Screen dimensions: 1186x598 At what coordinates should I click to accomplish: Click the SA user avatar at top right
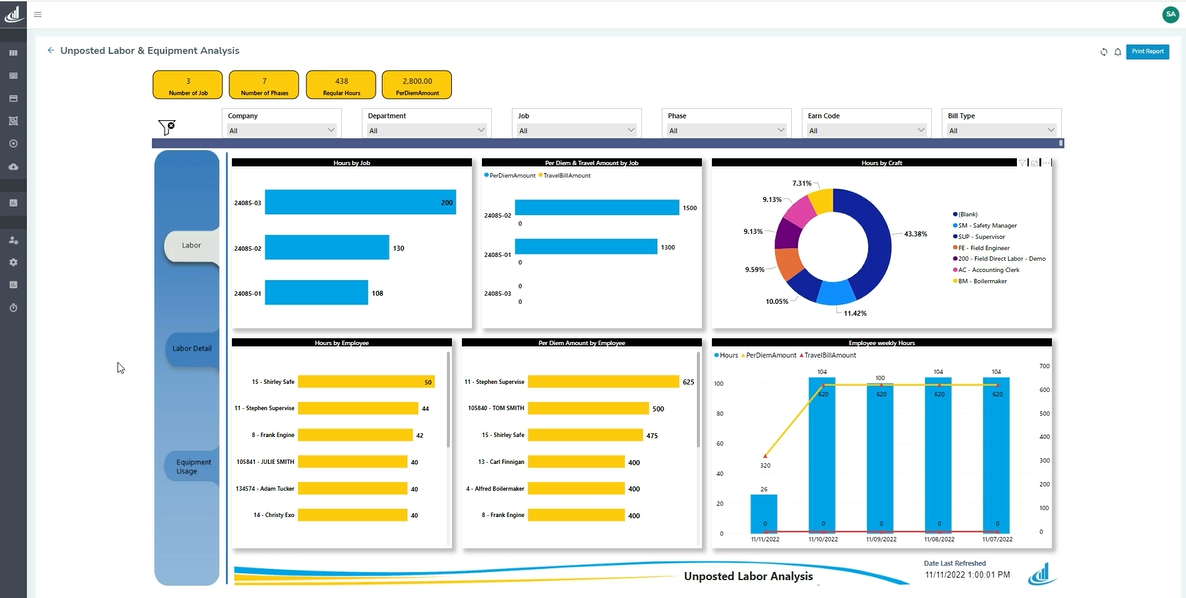(1170, 14)
